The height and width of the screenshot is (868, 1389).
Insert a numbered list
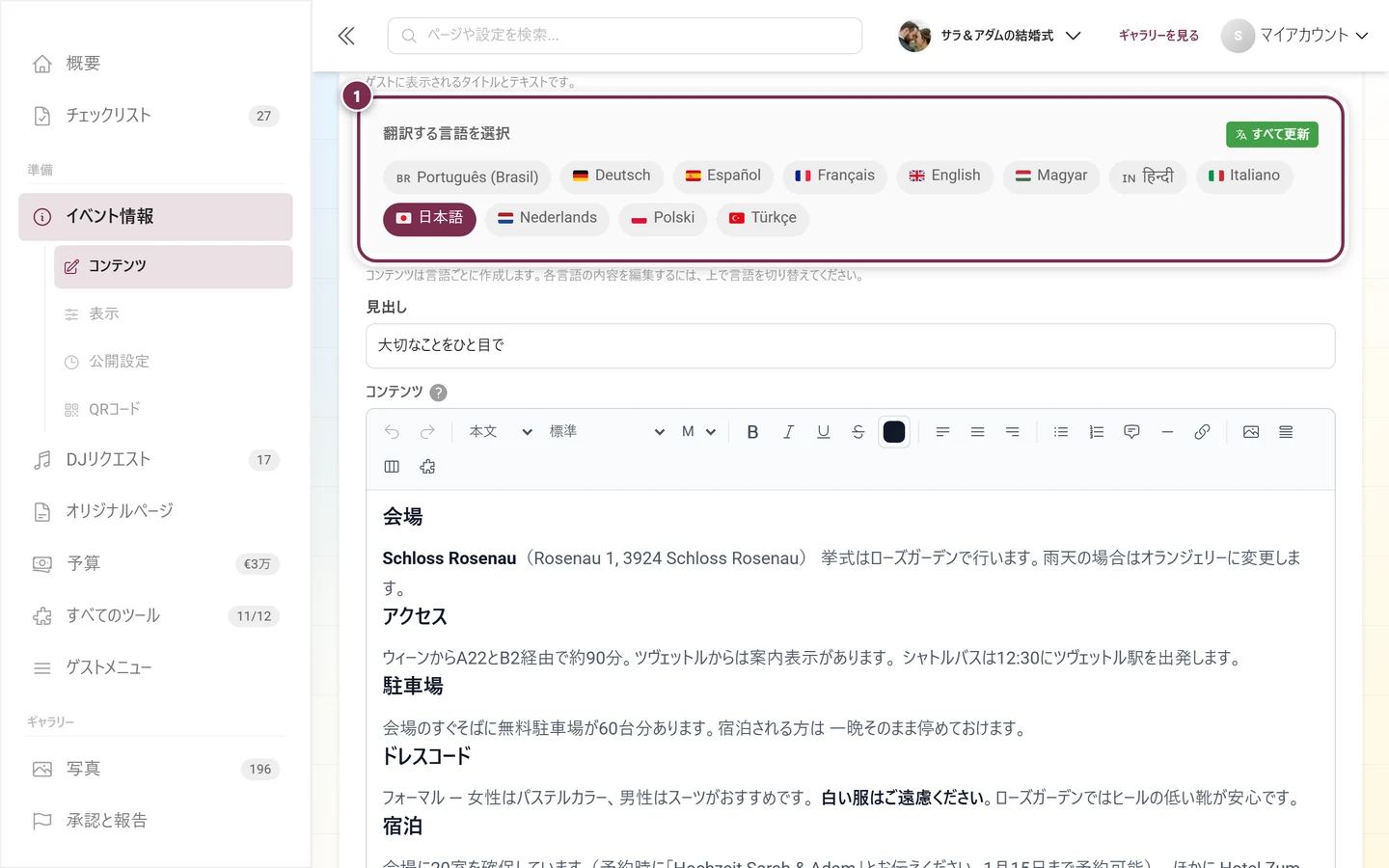click(x=1096, y=432)
